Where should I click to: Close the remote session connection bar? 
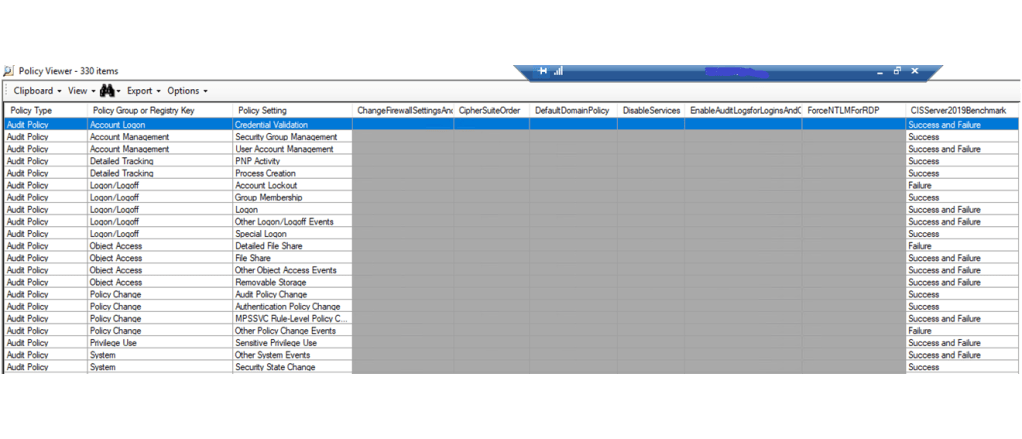[914, 71]
